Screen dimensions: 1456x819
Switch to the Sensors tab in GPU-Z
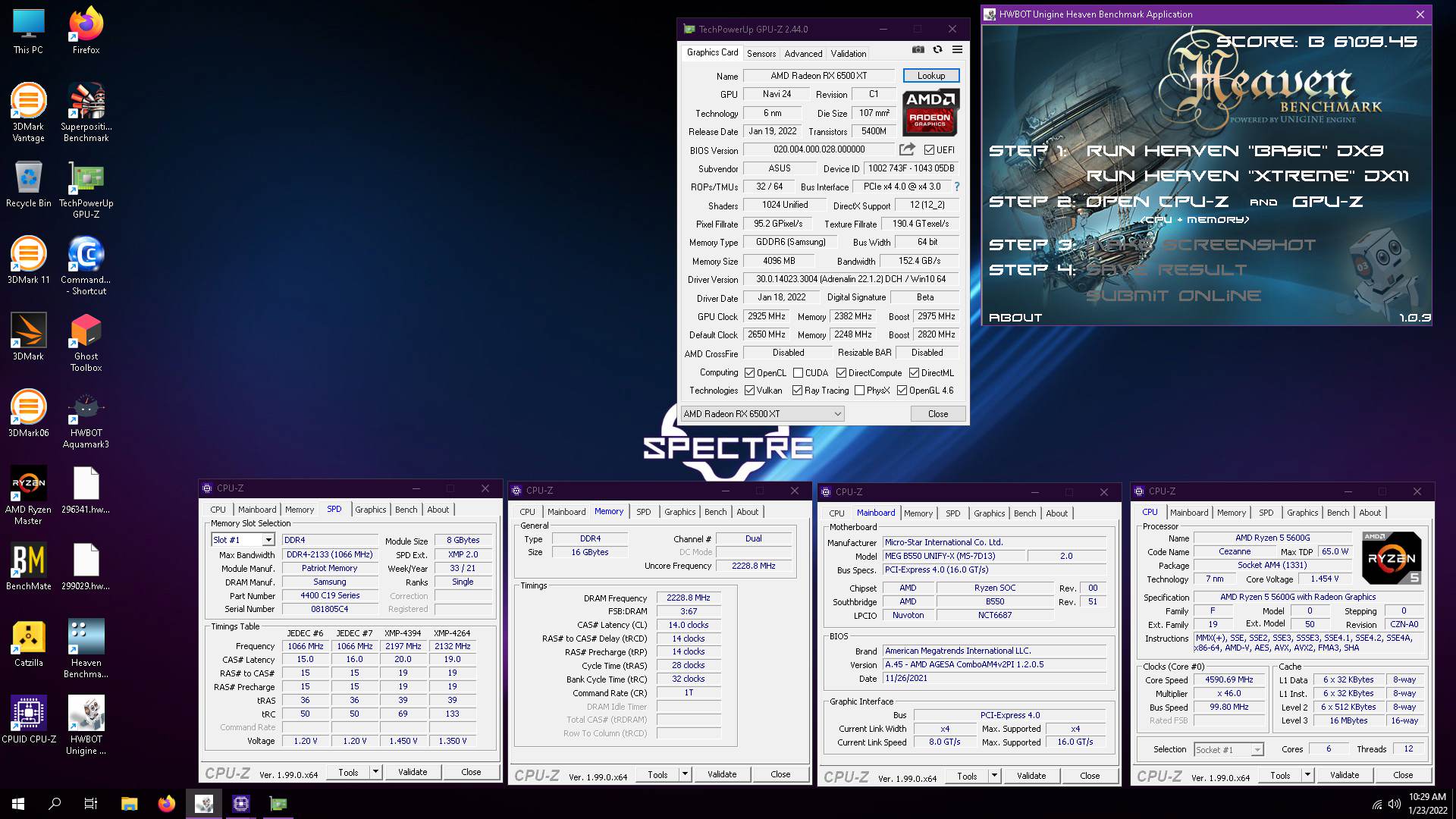761,54
